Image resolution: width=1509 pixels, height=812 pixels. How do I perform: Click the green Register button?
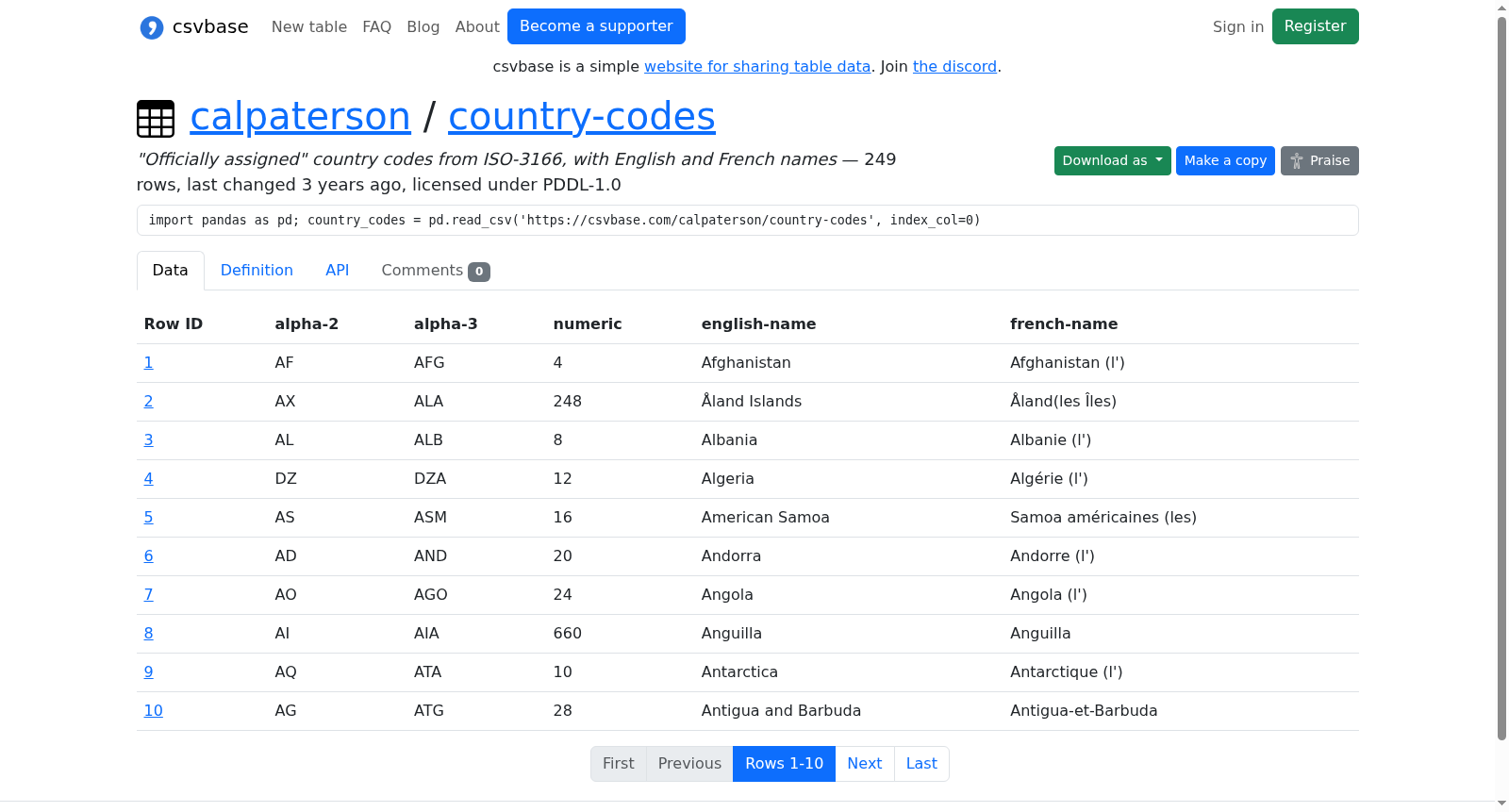(1316, 26)
